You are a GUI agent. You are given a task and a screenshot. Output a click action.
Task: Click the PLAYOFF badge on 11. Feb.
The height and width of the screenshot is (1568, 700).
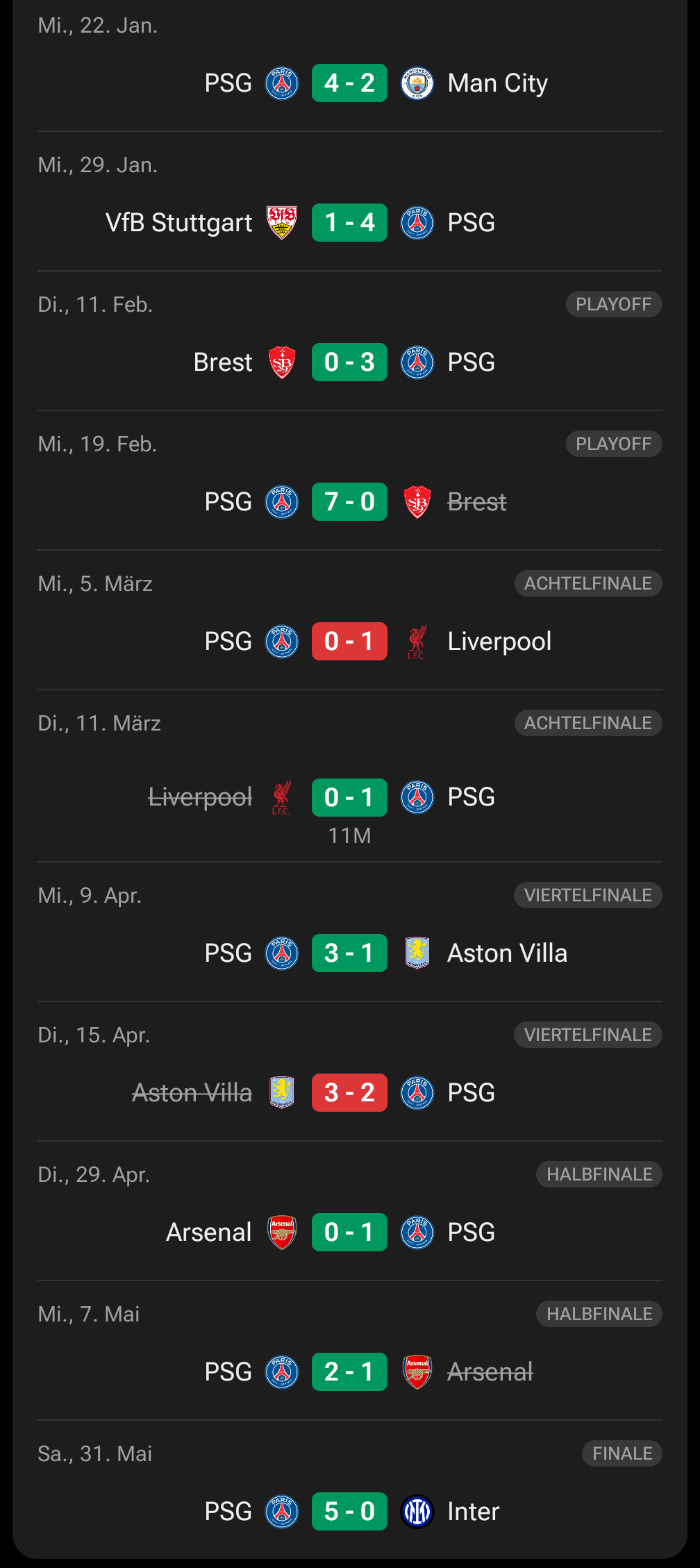[x=613, y=304]
